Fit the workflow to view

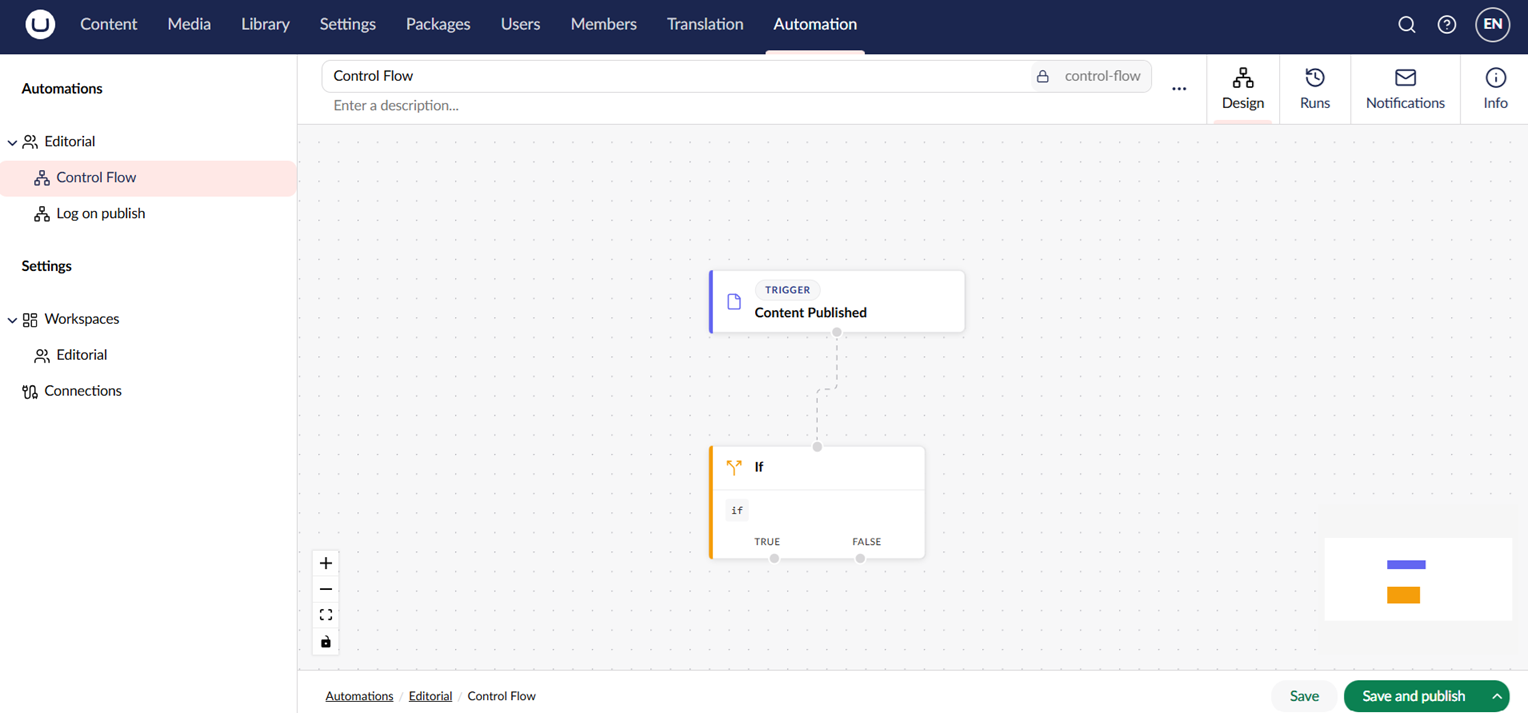(326, 615)
